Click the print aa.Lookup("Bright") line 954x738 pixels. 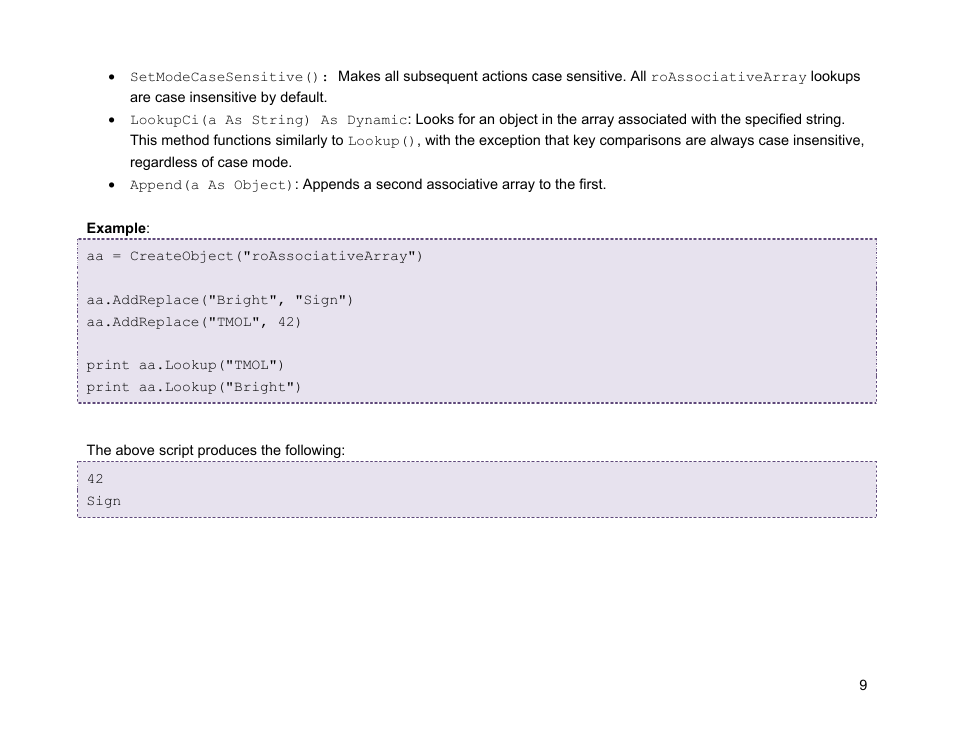193,387
